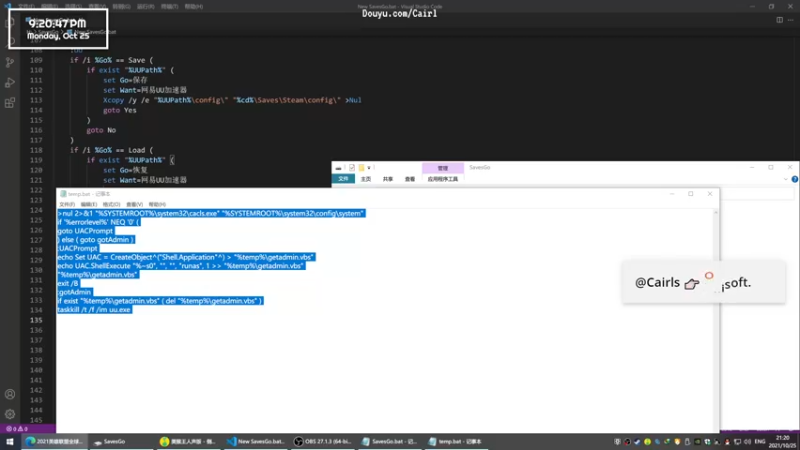The height and width of the screenshot is (450, 800).
Task: Open 文件 tab in Explorer ribbon
Action: (343, 179)
